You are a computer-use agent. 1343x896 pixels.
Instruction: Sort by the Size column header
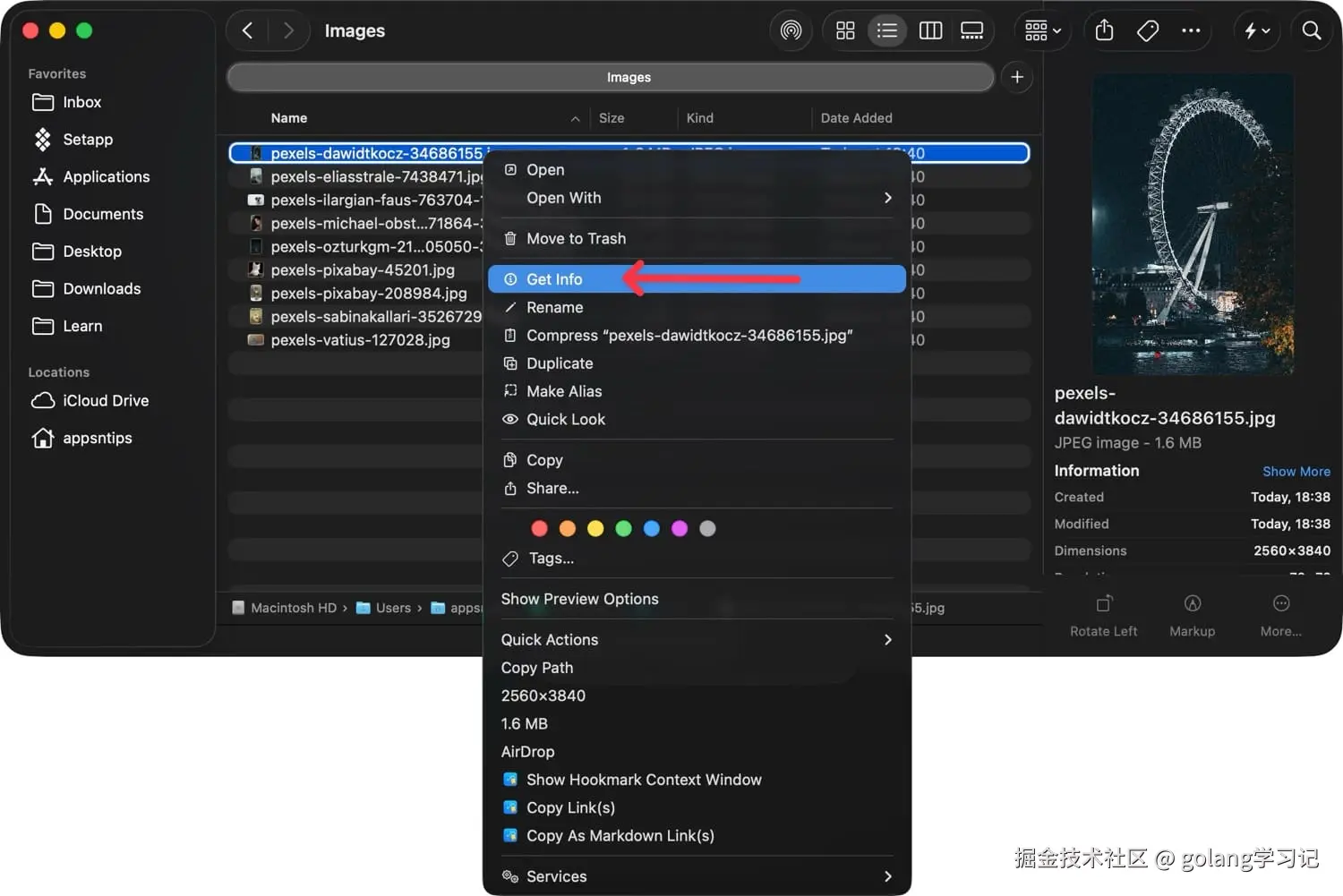click(612, 118)
